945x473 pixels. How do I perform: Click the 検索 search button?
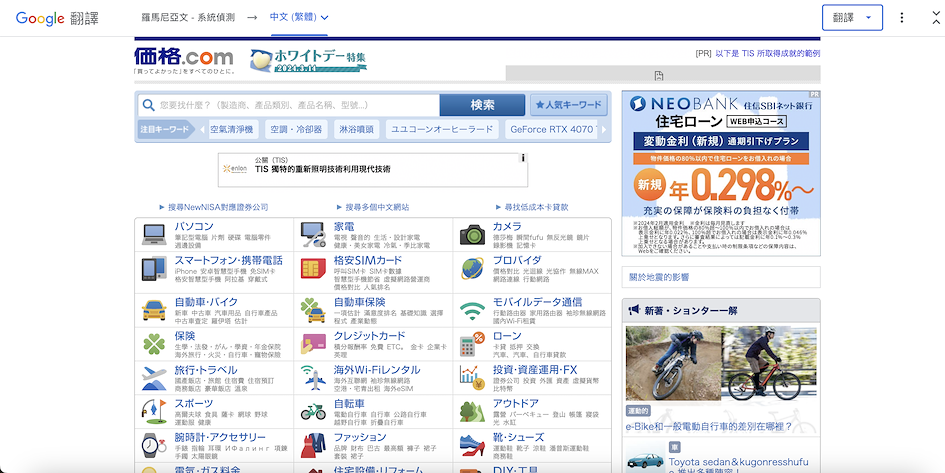coord(482,105)
